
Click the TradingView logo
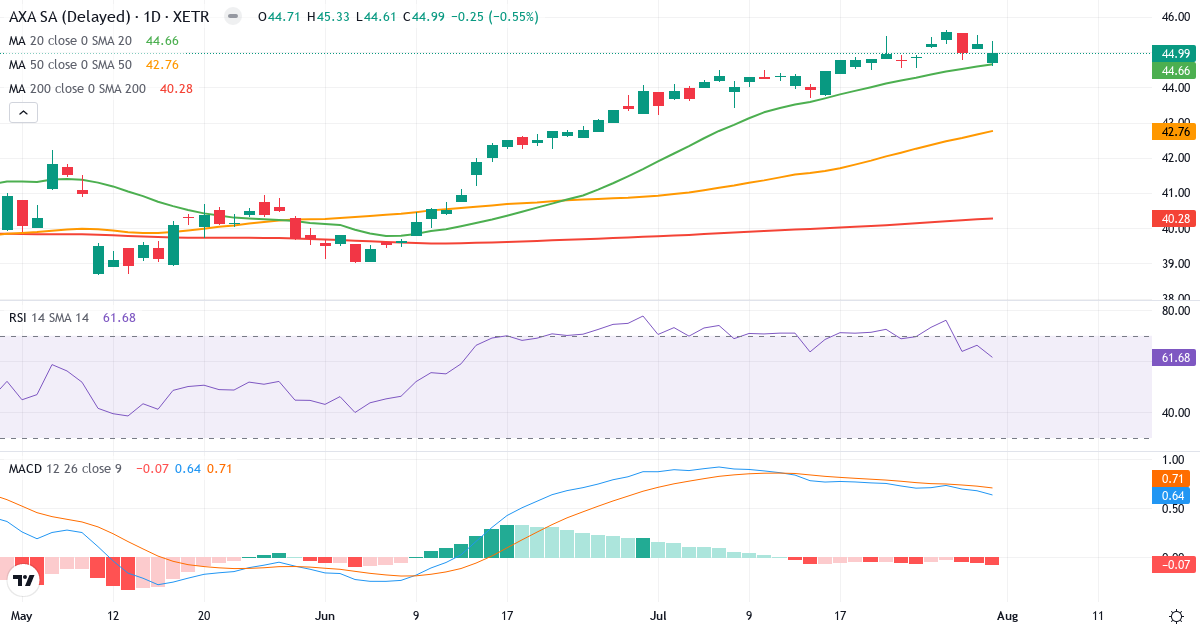coord(24,580)
